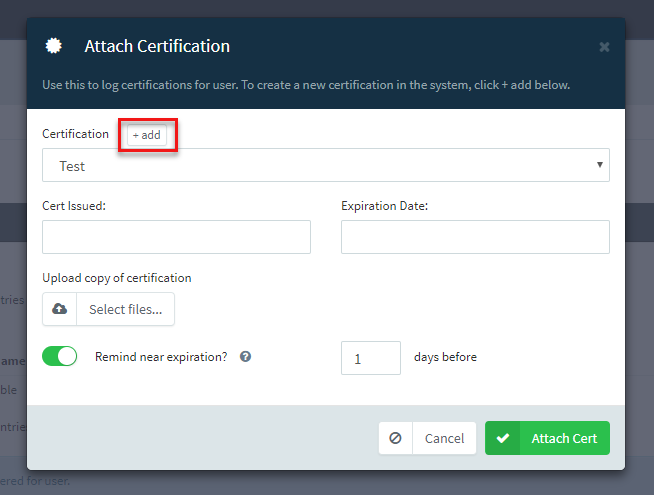654x495 pixels.
Task: Click the checkmark icon on Attach Cert
Action: [503, 438]
